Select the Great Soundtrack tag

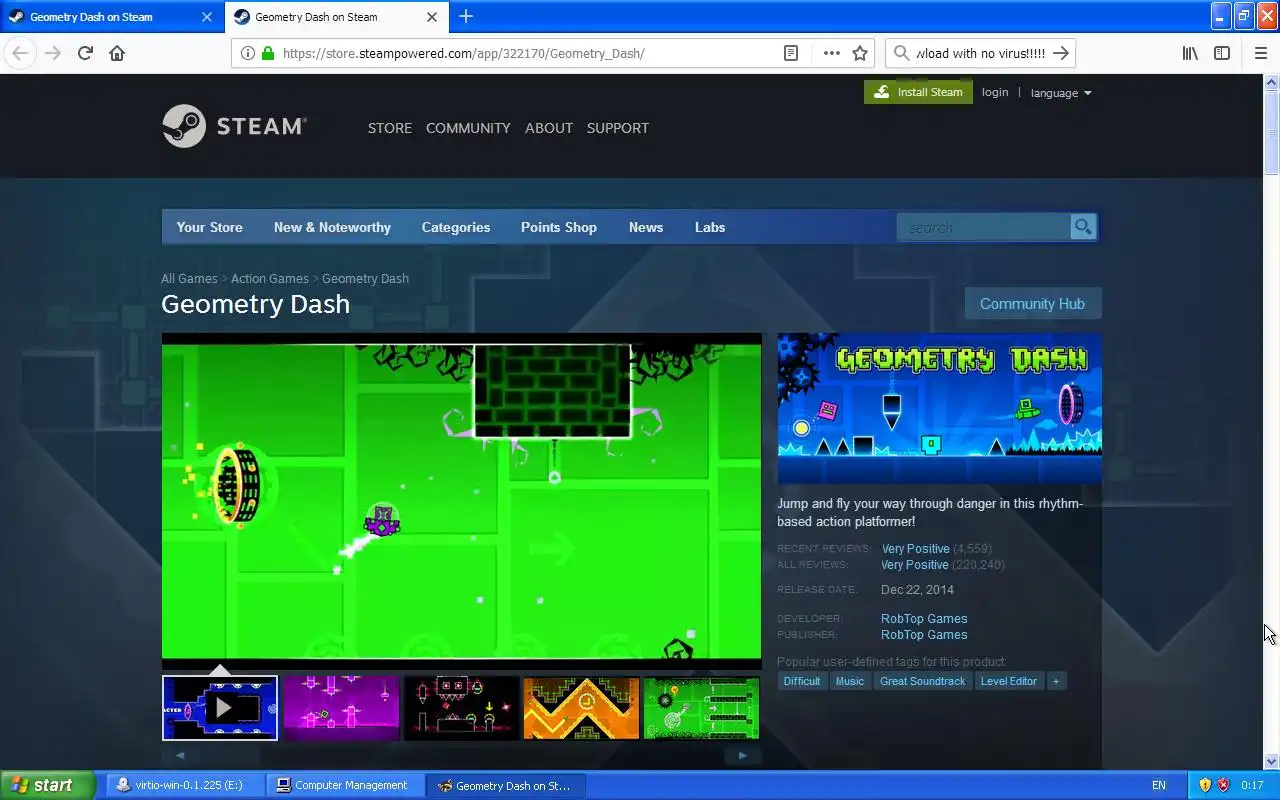pyautogui.click(x=923, y=681)
